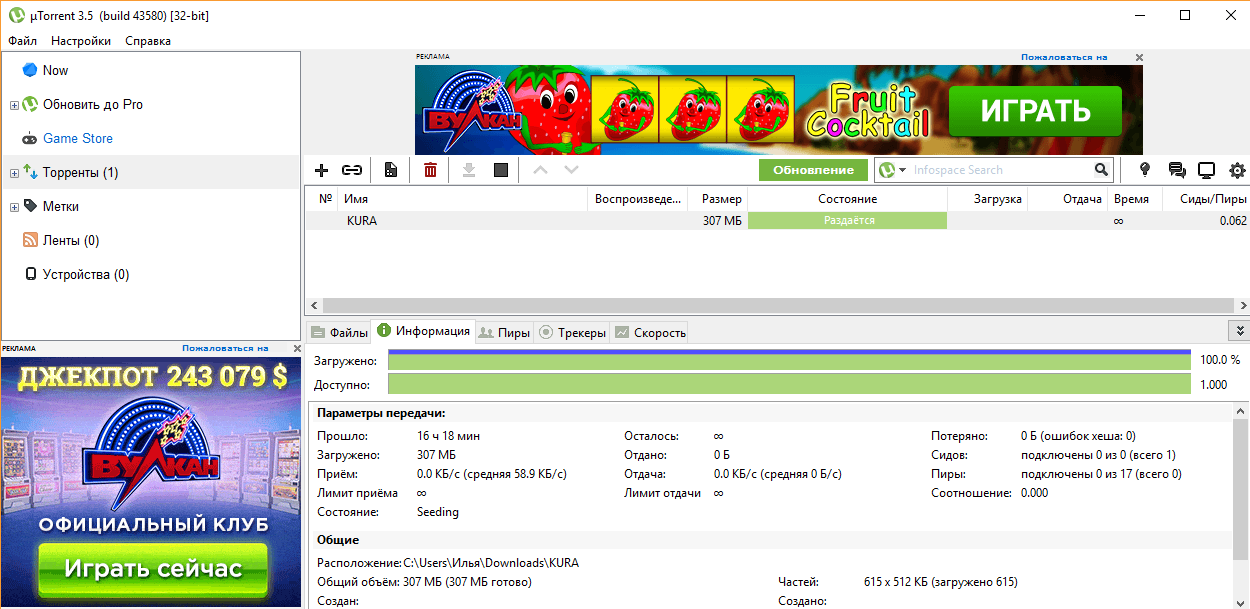Click the lightbulb icon in toolbar
Viewport: 1250px width, 609px height.
[1146, 170]
